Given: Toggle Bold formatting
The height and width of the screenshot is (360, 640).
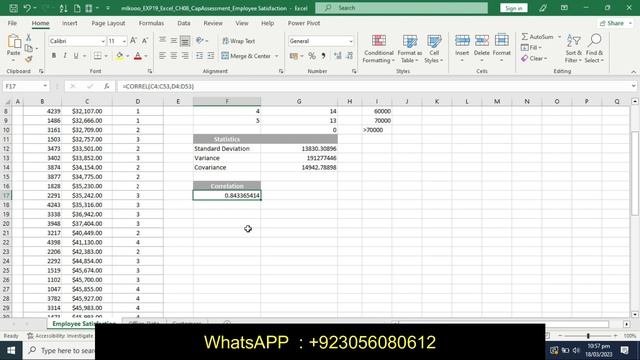Looking at the screenshot, I should [x=53, y=56].
